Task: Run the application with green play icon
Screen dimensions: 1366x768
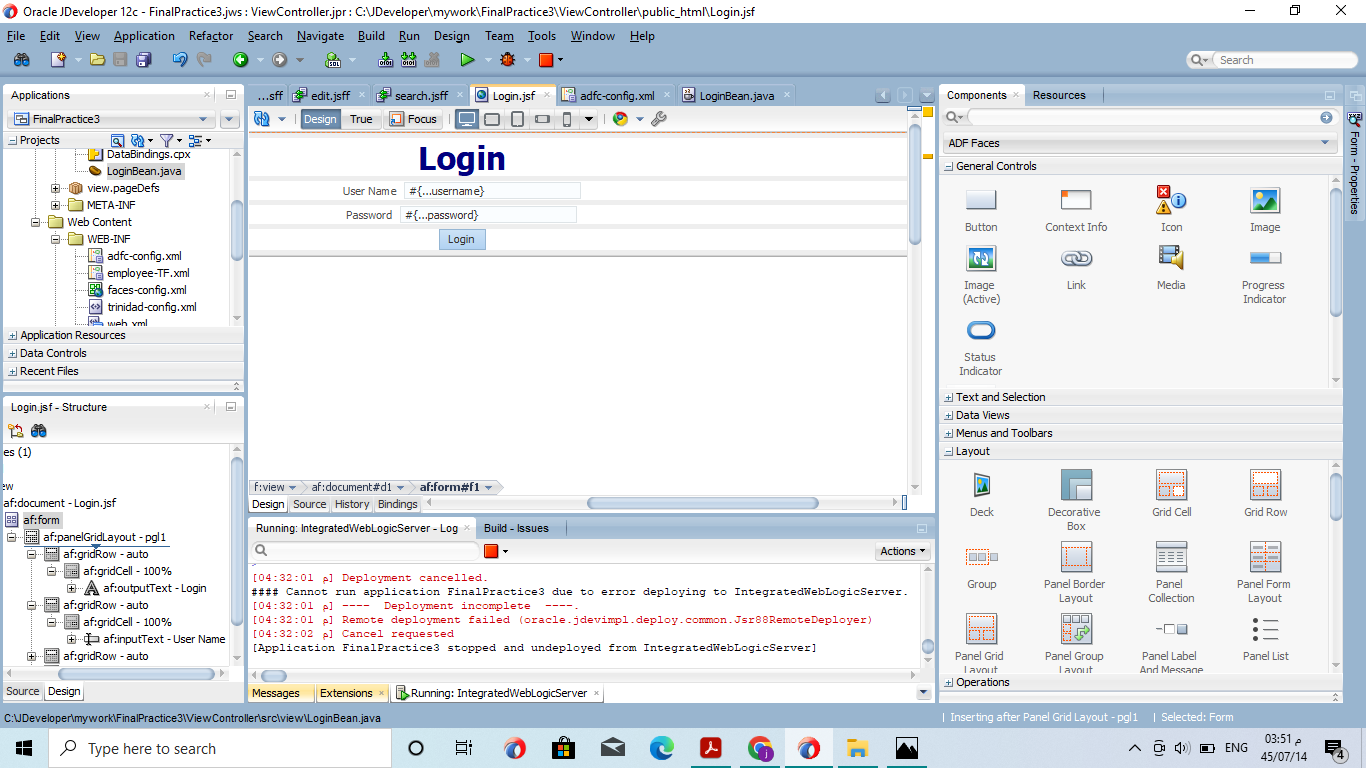Action: coord(467,60)
